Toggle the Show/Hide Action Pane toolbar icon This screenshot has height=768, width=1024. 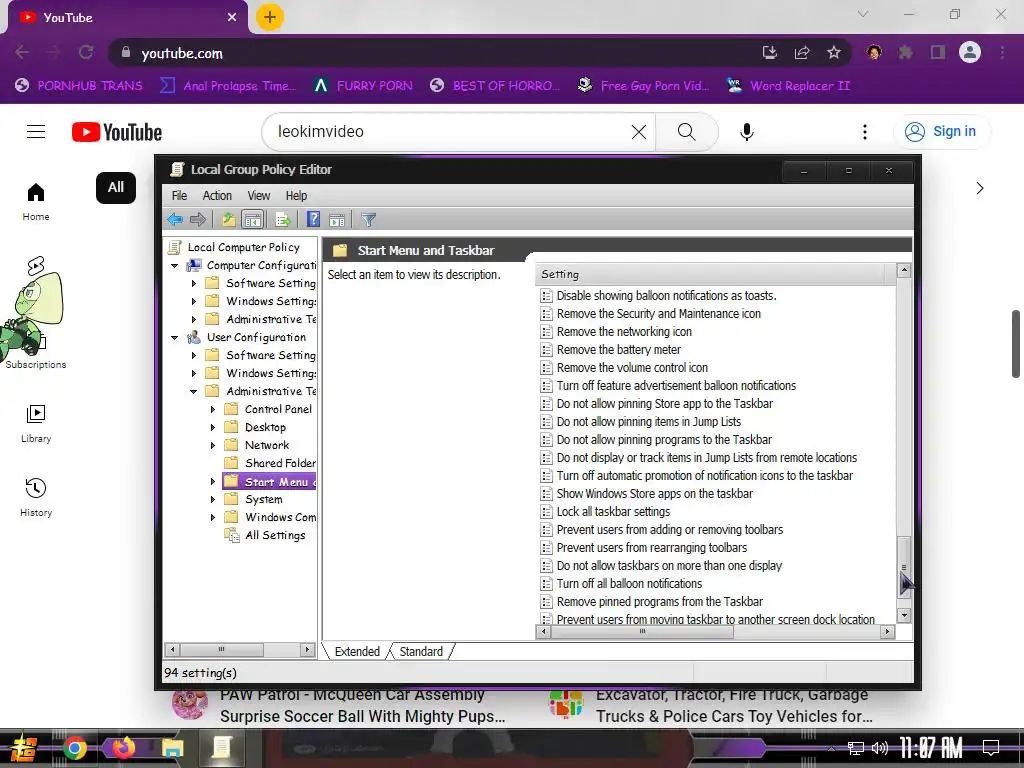(337, 220)
